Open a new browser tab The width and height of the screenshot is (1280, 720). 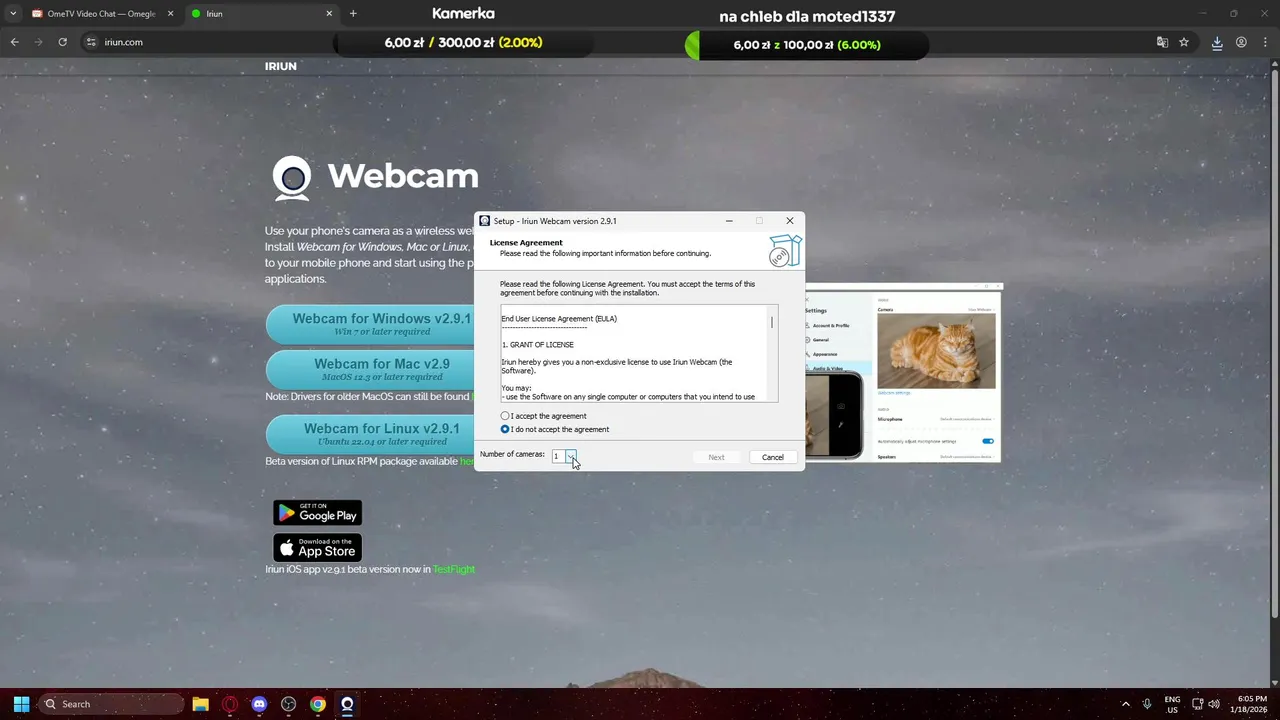pyautogui.click(x=353, y=14)
